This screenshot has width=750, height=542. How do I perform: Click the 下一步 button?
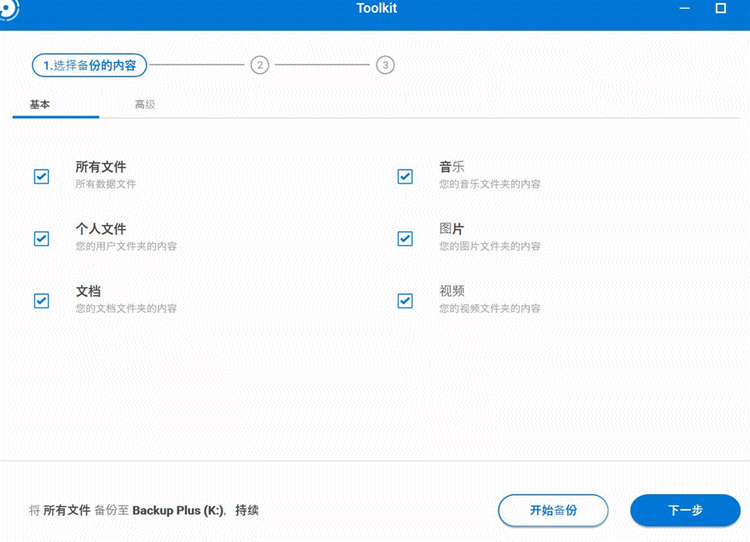pos(685,510)
